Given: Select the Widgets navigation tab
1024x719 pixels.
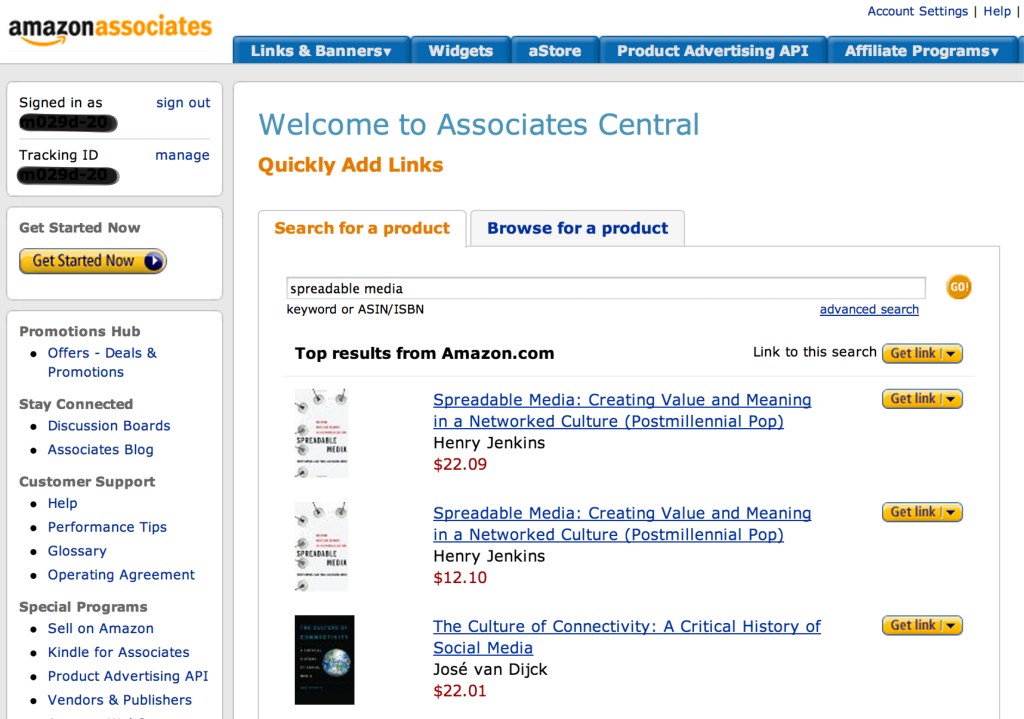Looking at the screenshot, I should pyautogui.click(x=460, y=51).
